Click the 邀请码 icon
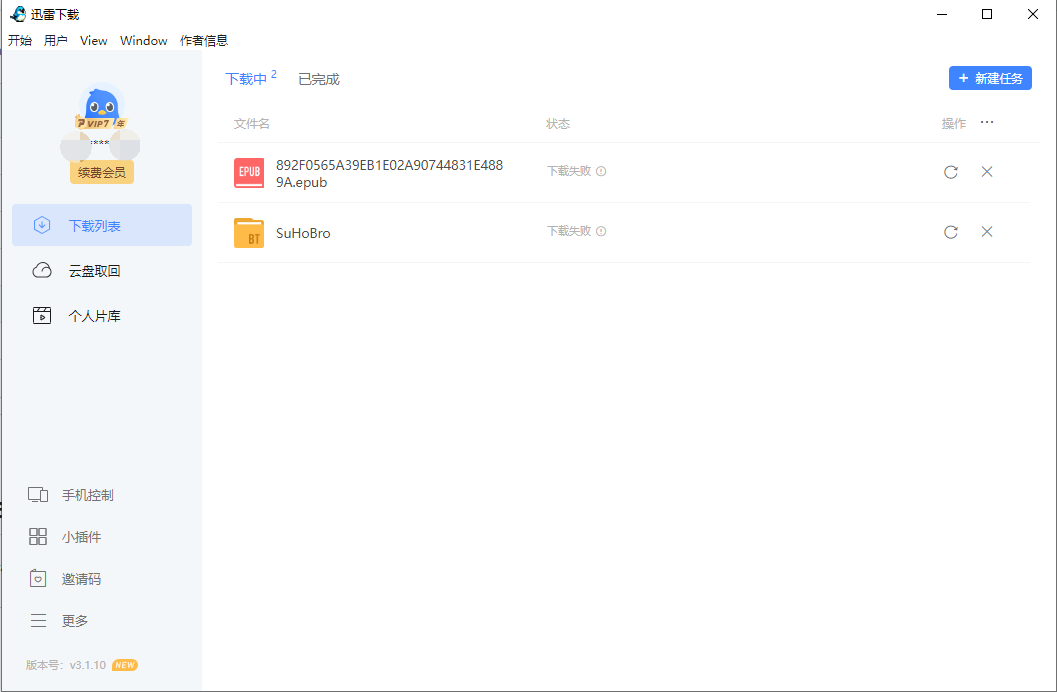Viewport: 1057px width, 692px height. tap(38, 579)
